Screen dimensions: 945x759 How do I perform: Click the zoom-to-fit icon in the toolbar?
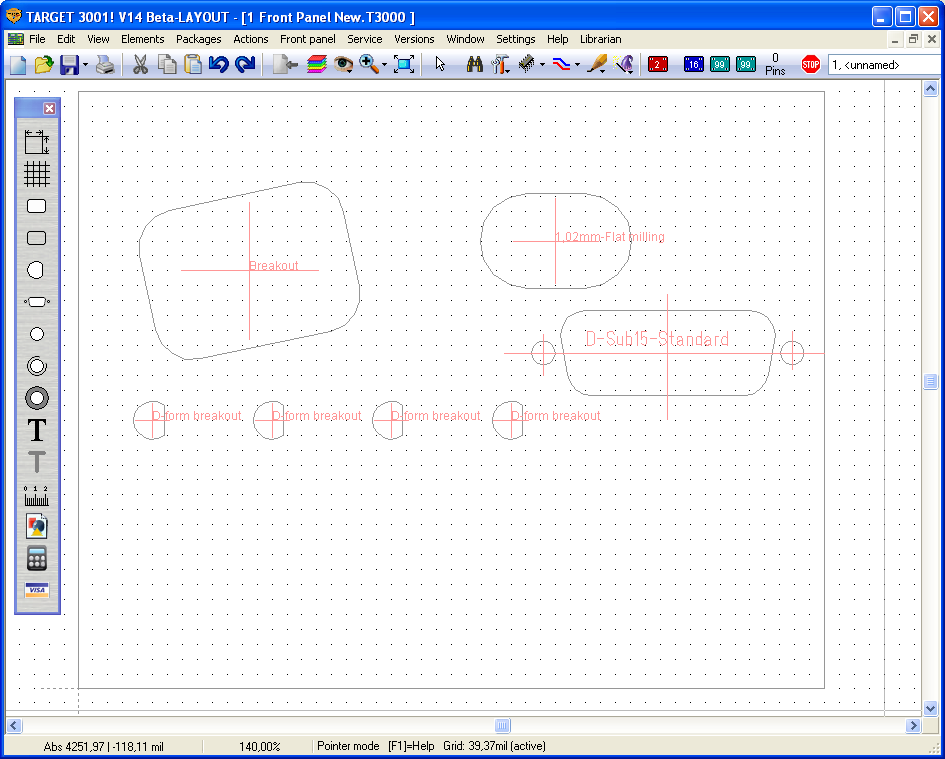tap(404, 64)
